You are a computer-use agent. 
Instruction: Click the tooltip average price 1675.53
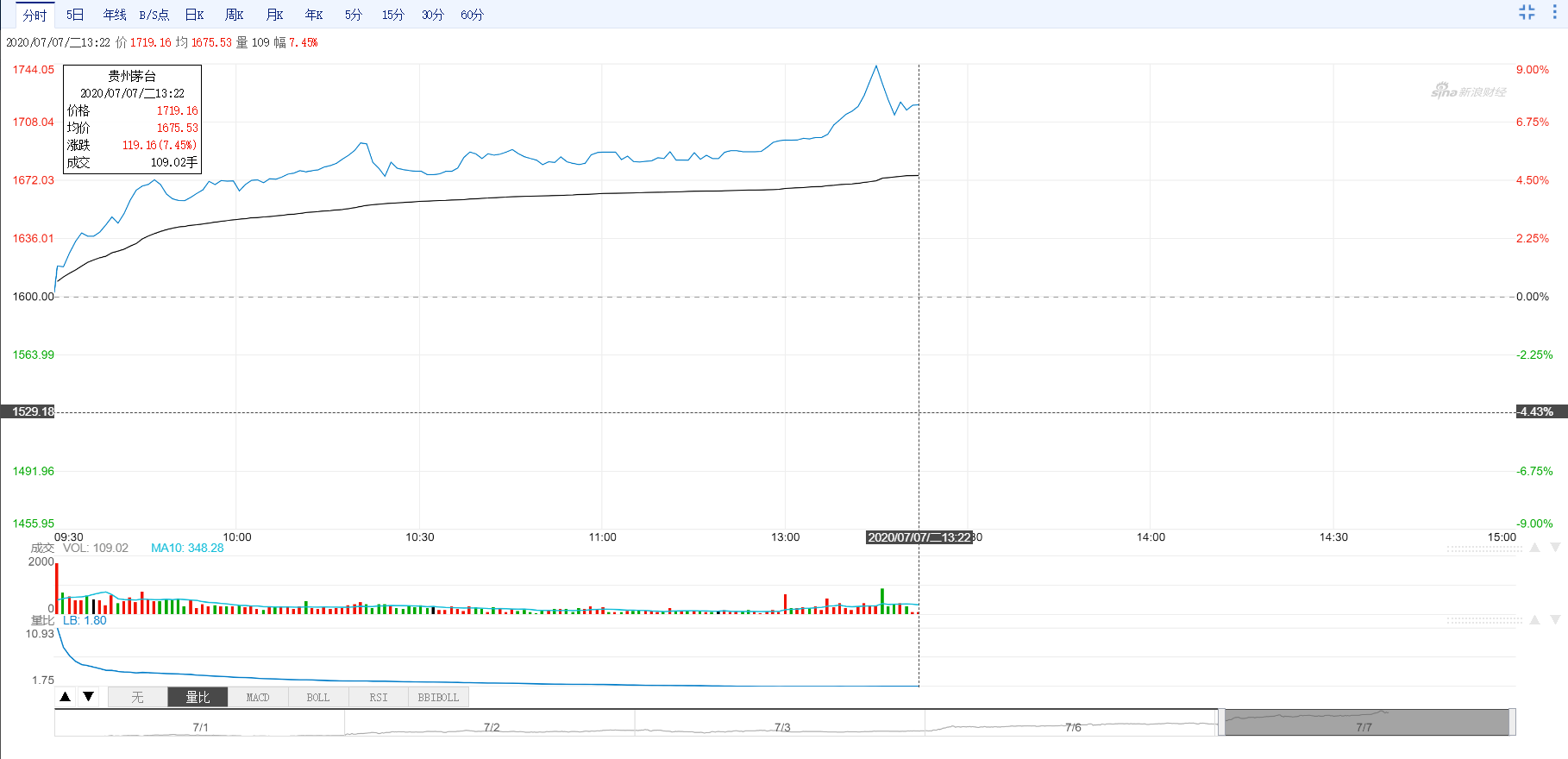pos(177,128)
